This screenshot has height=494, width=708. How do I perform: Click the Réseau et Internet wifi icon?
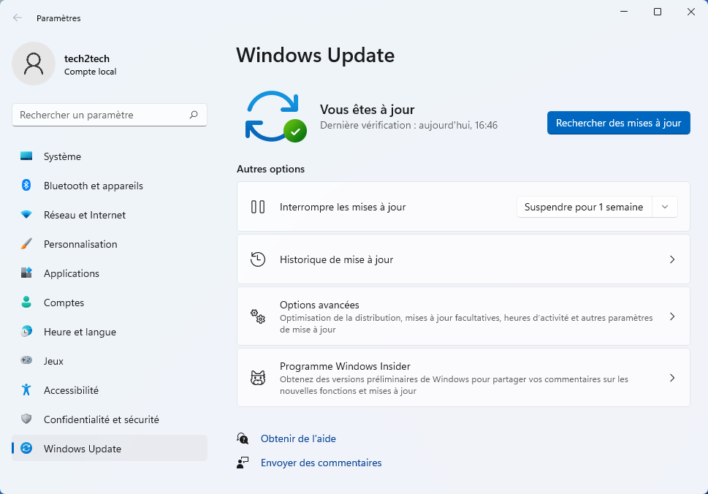[26, 215]
